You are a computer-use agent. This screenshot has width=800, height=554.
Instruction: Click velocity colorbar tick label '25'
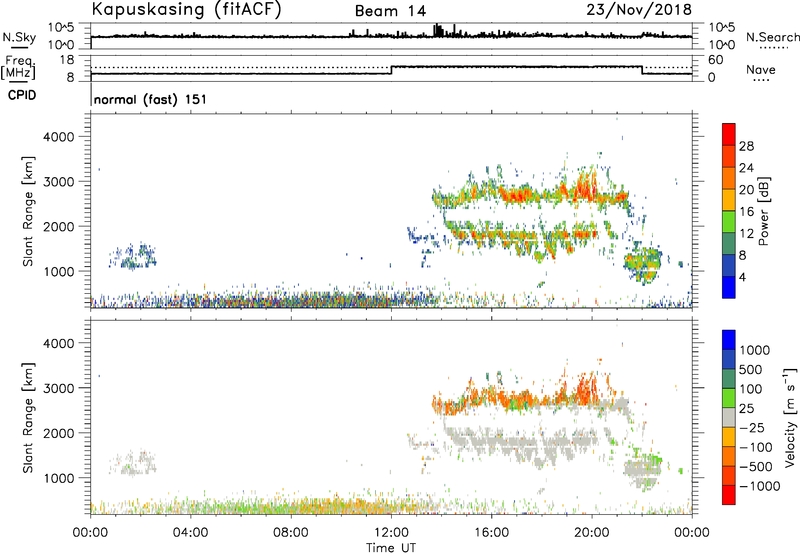coord(746,408)
